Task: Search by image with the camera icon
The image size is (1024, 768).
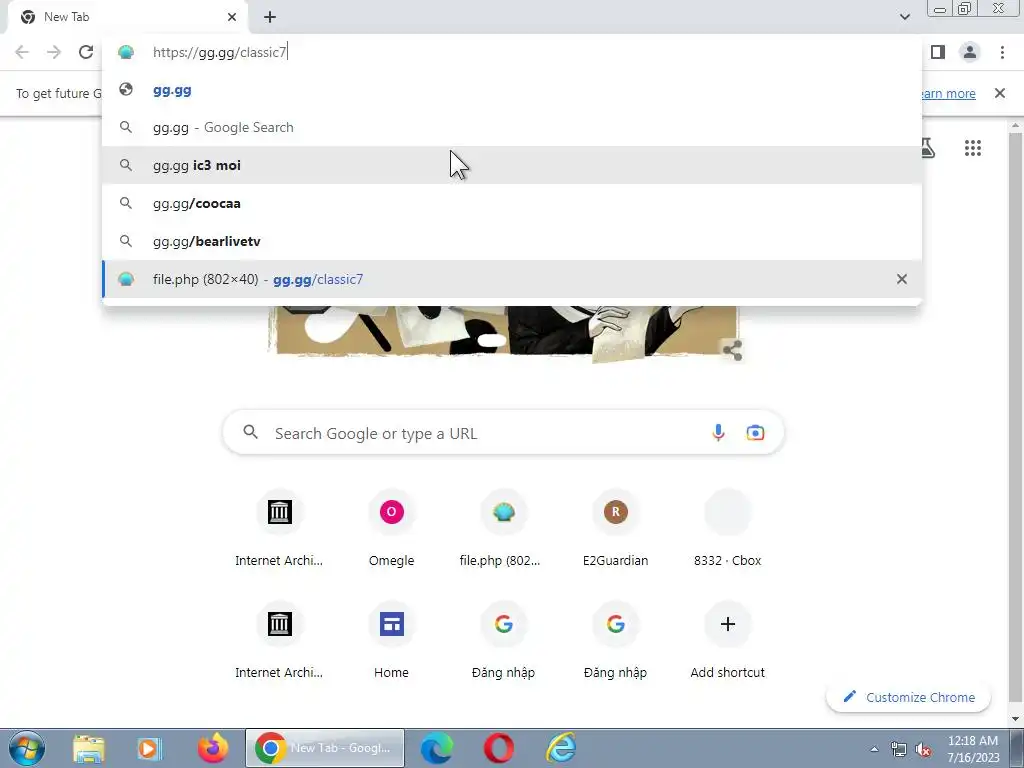Action: point(755,432)
